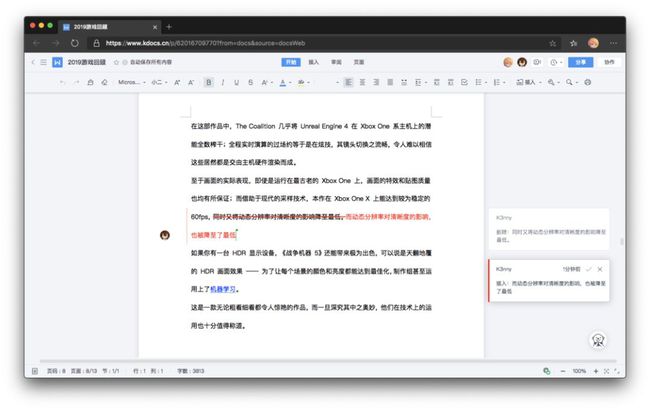The width and height of the screenshot is (650, 410).
Task: Click the blue 分享 share button
Action: click(580, 62)
